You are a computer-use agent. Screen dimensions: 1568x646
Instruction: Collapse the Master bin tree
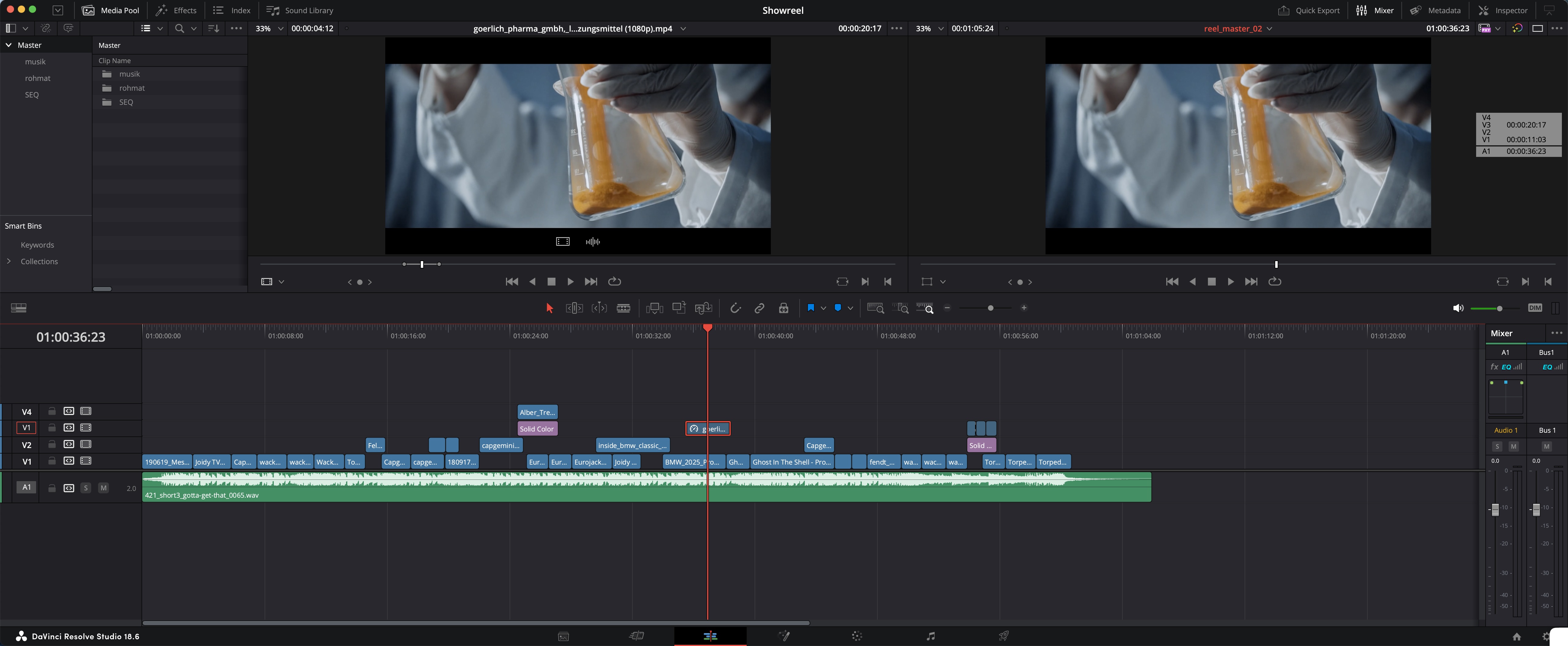click(9, 45)
